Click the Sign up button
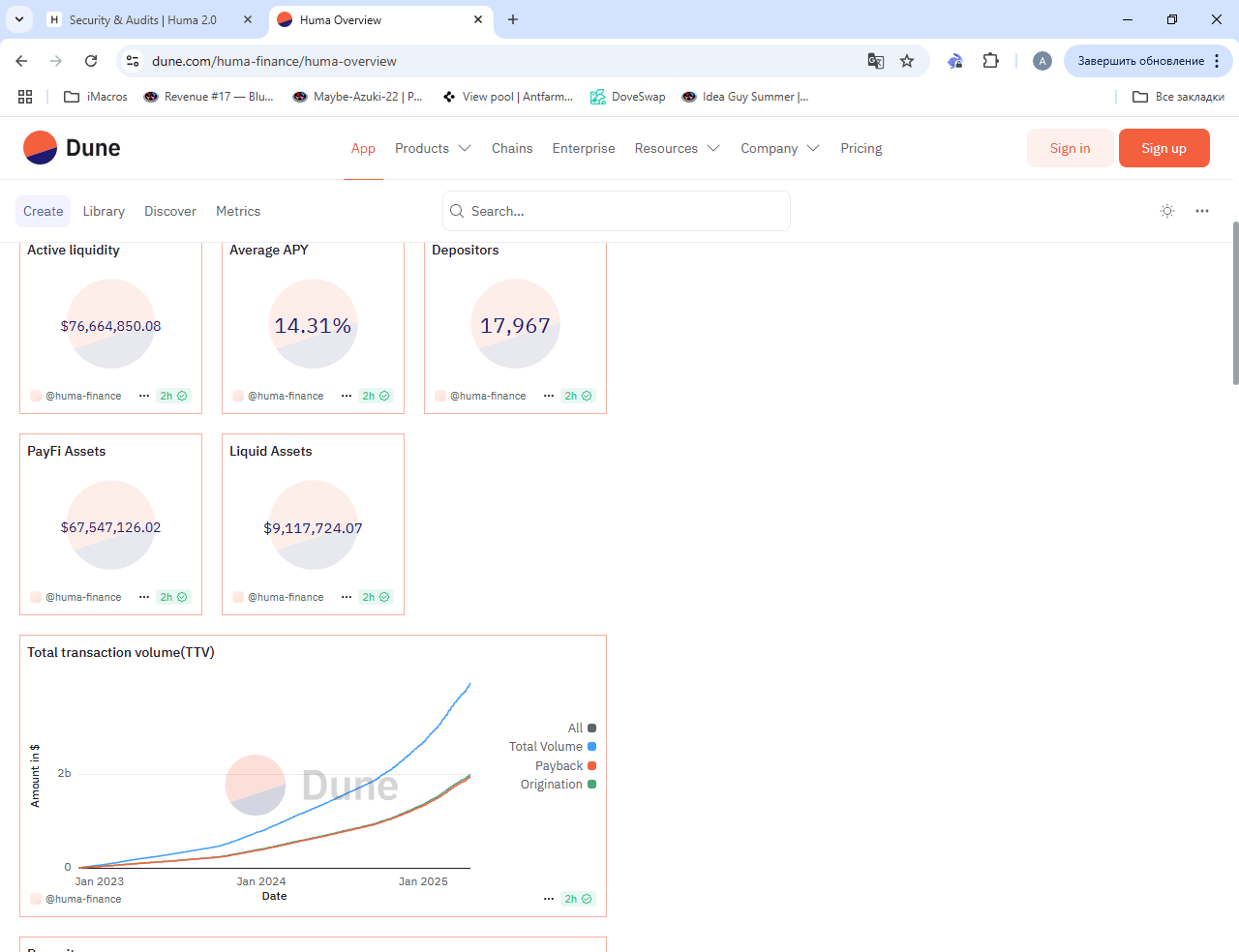The height and width of the screenshot is (952, 1239). pos(1163,148)
